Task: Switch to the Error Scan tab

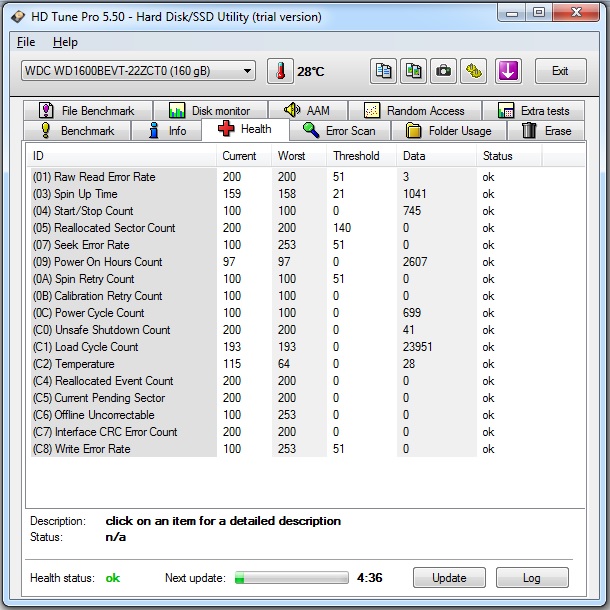Action: click(x=340, y=131)
